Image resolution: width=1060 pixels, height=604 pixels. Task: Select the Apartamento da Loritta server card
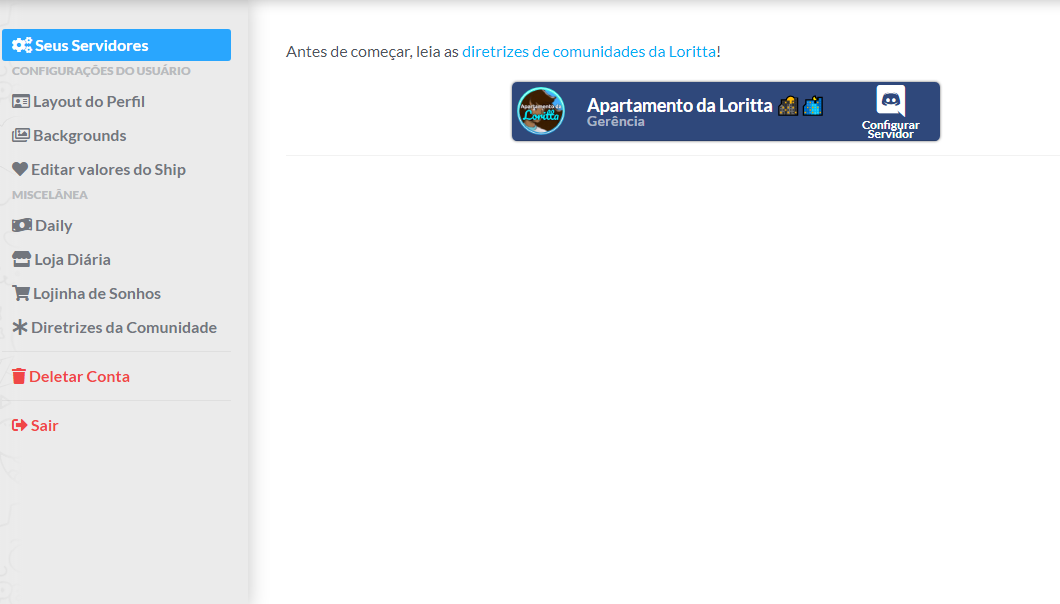point(725,111)
